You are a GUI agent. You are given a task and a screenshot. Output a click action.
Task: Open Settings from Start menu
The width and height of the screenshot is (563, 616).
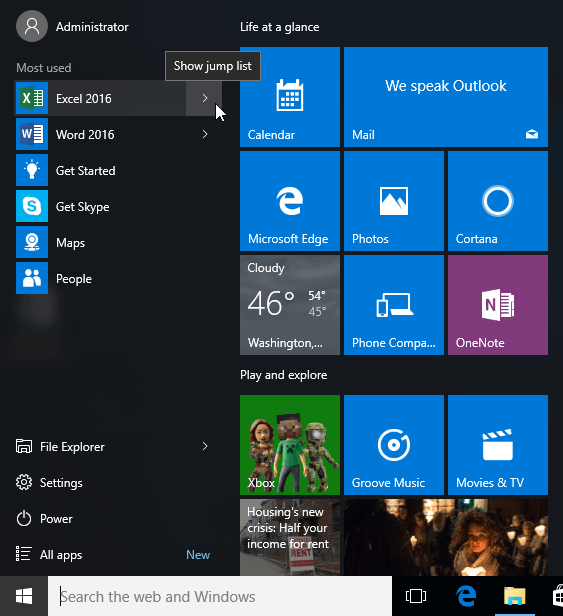(x=118, y=482)
